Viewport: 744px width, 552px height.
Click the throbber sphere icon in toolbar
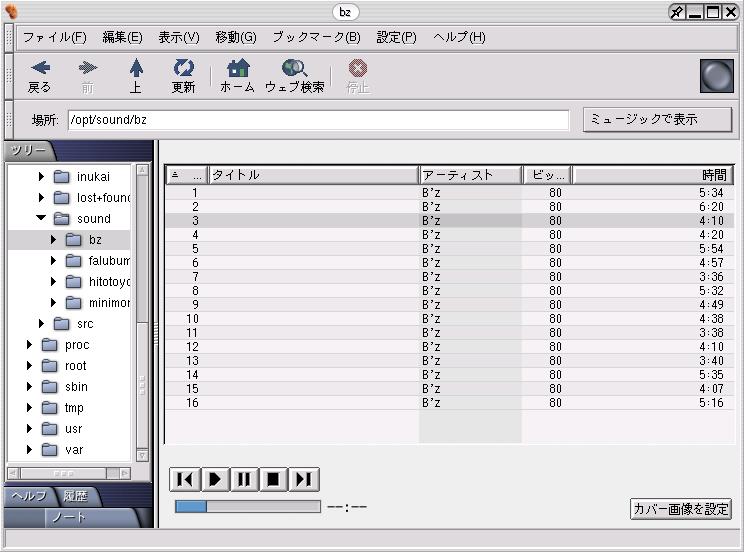[x=716, y=75]
